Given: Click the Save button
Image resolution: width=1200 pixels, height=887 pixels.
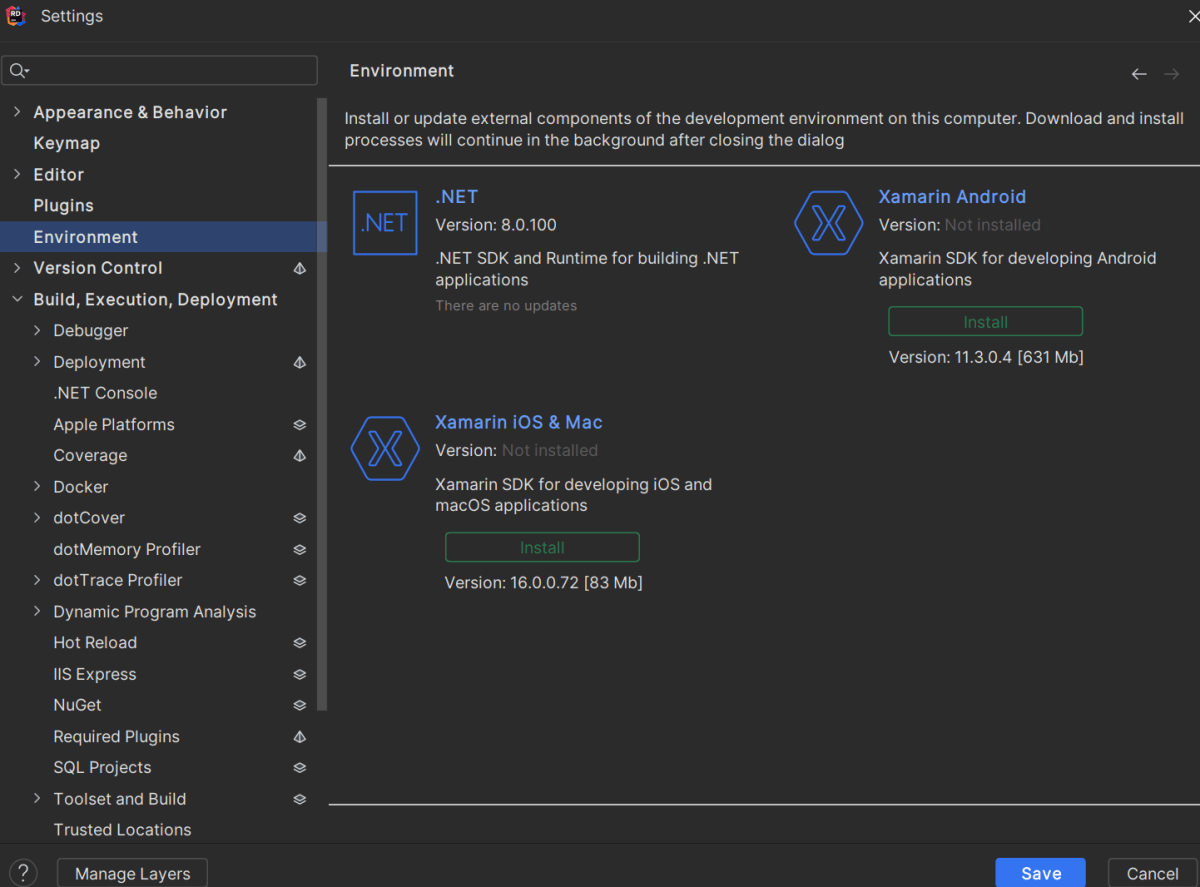Looking at the screenshot, I should (x=1041, y=873).
